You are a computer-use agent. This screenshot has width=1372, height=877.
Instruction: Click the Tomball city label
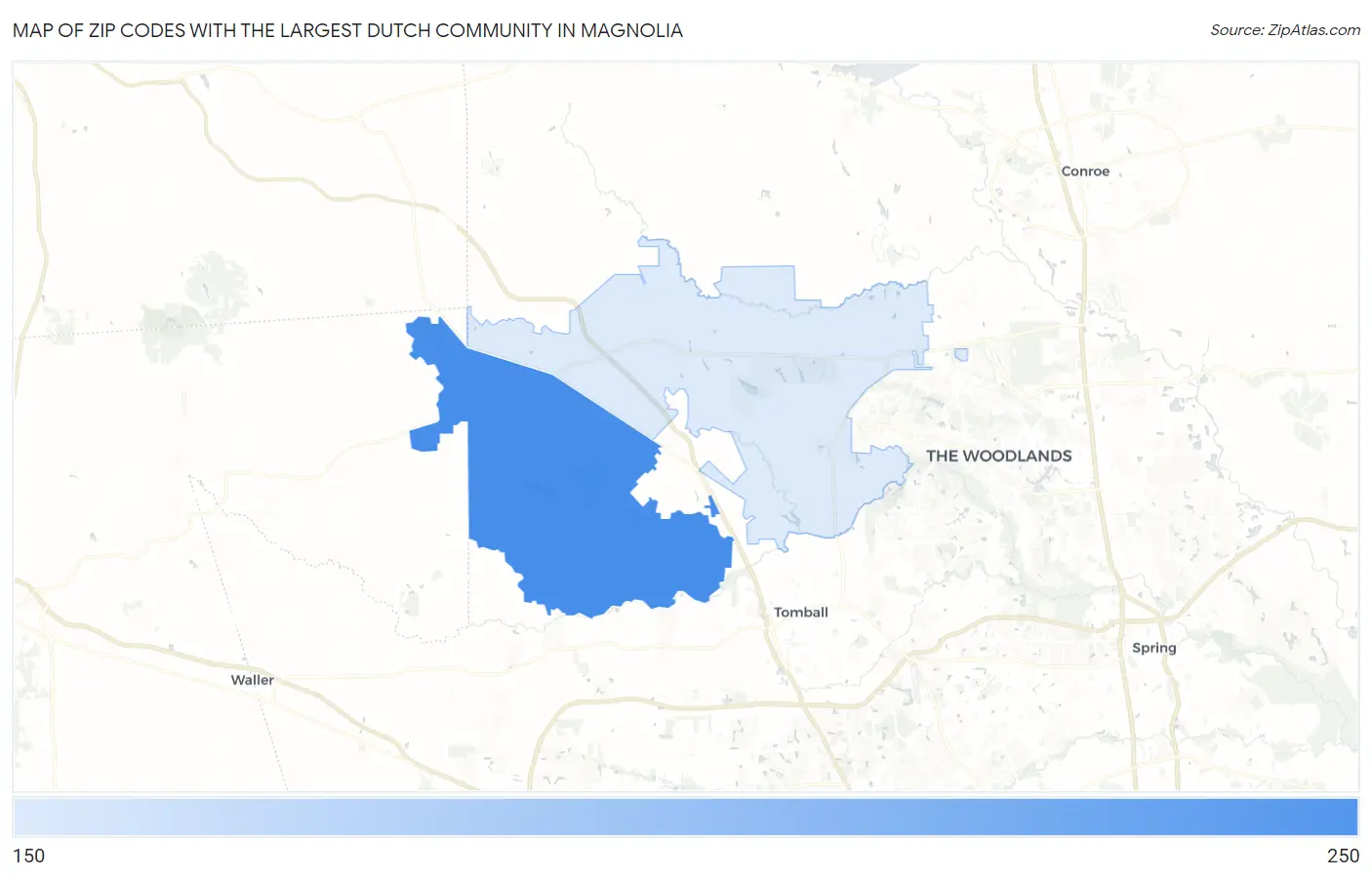click(x=800, y=613)
